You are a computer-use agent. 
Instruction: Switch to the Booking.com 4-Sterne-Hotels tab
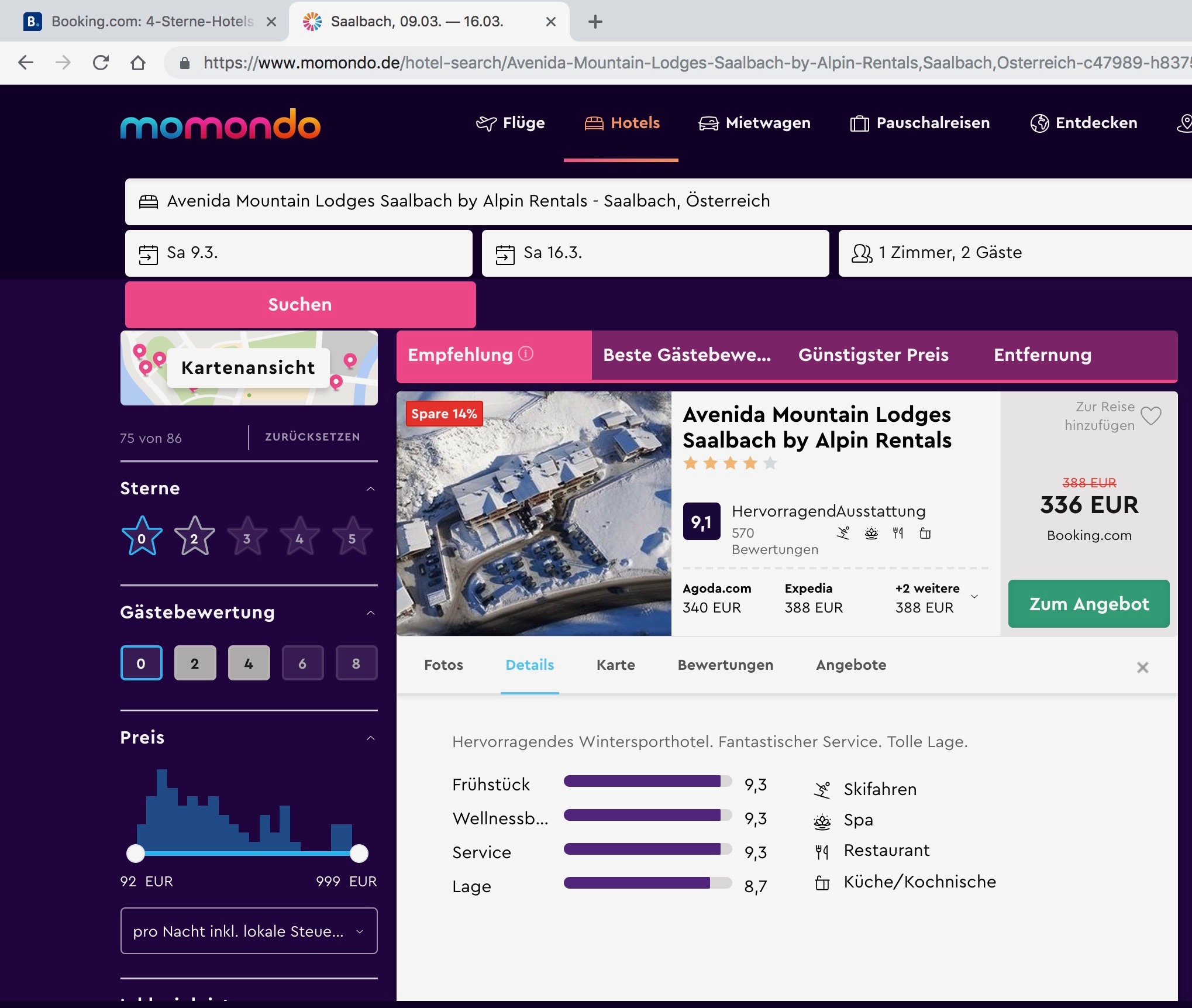(x=143, y=22)
